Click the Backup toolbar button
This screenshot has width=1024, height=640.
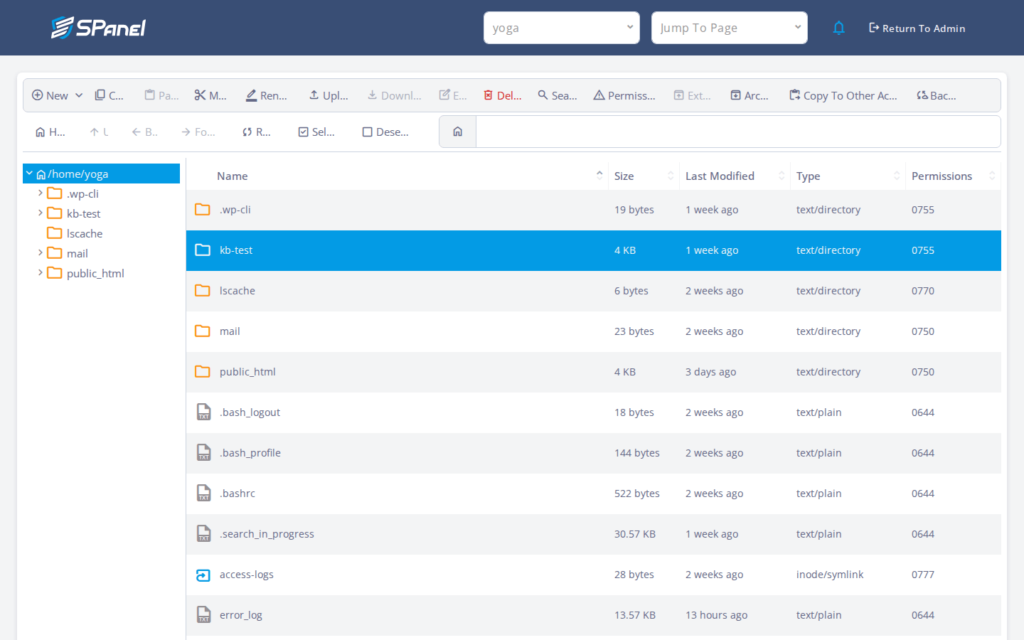coord(936,95)
